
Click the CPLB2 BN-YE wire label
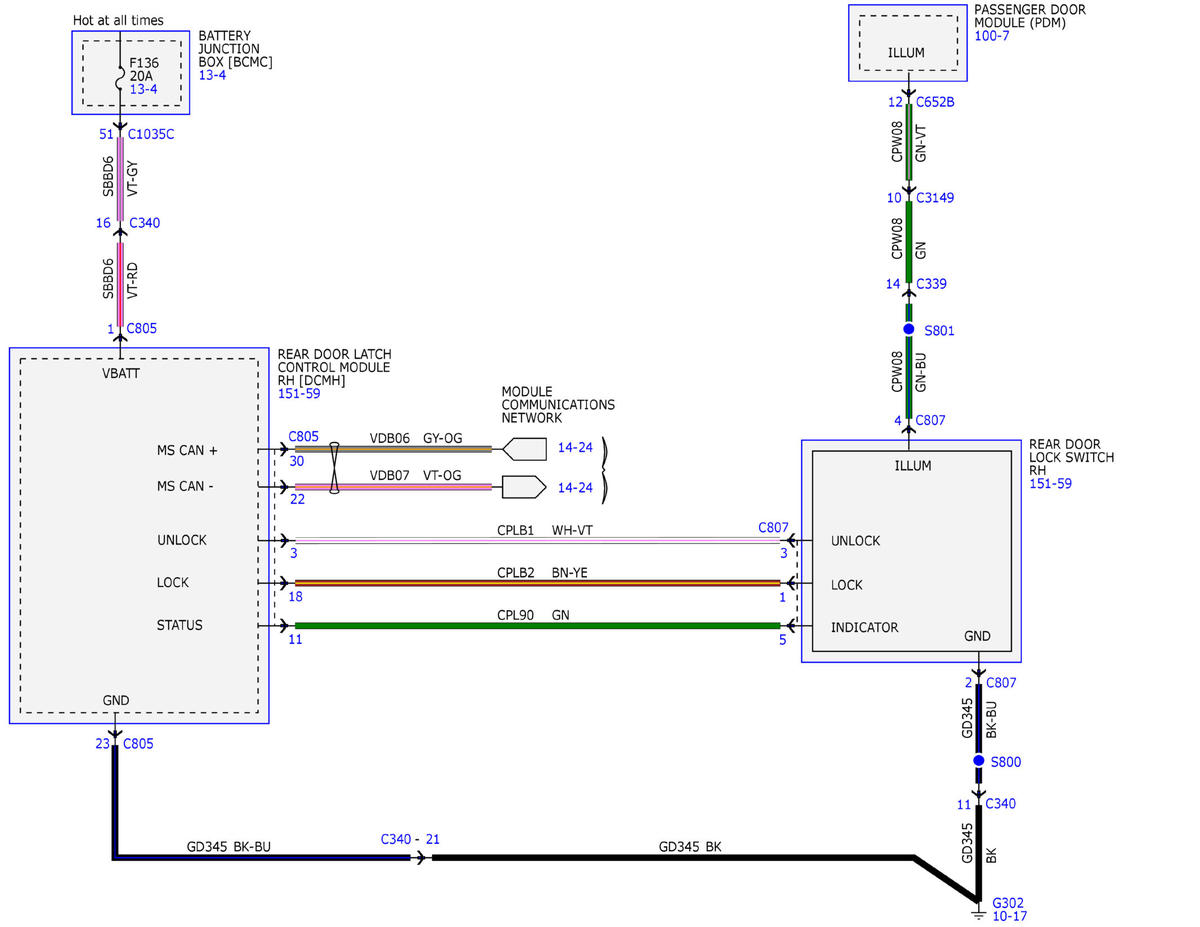click(x=543, y=573)
